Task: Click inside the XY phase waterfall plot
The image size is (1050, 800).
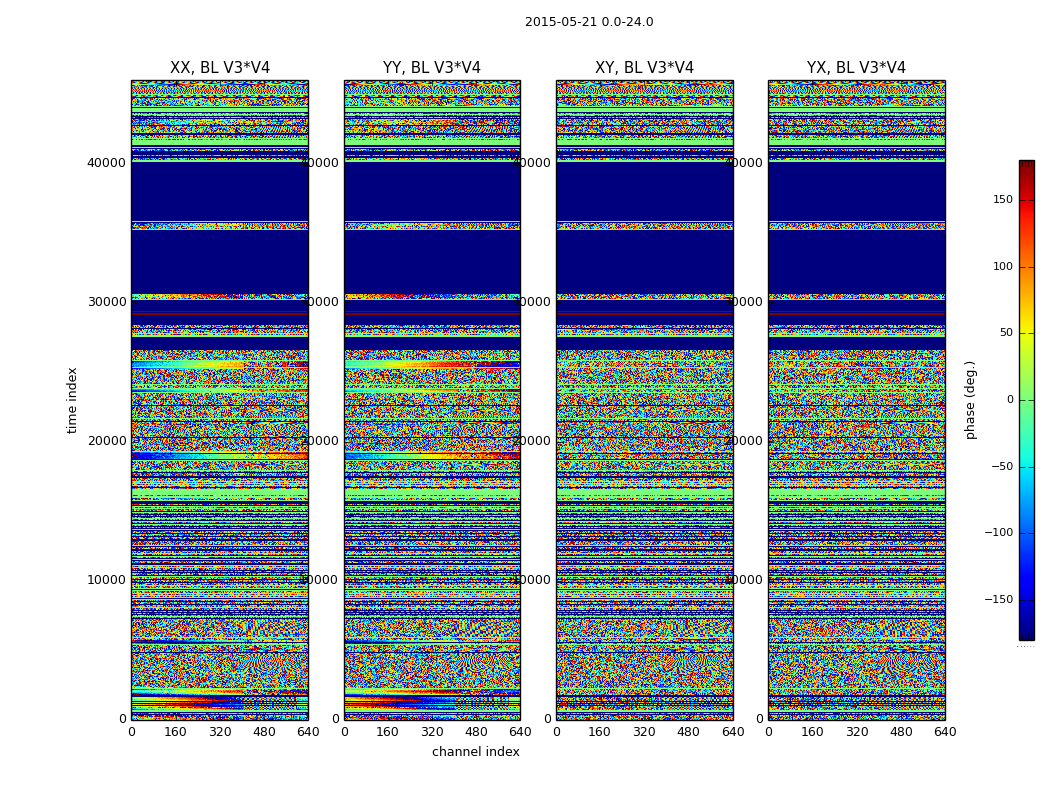Action: point(644,400)
